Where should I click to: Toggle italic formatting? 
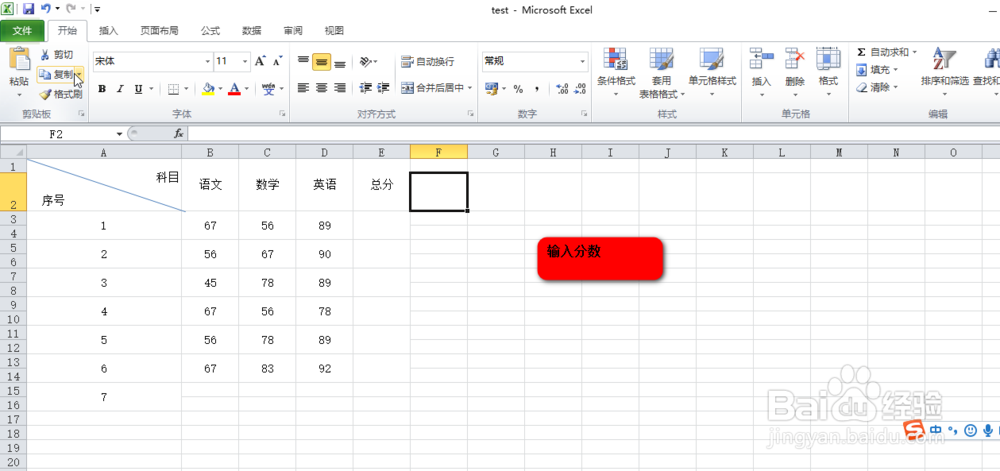pos(119,89)
